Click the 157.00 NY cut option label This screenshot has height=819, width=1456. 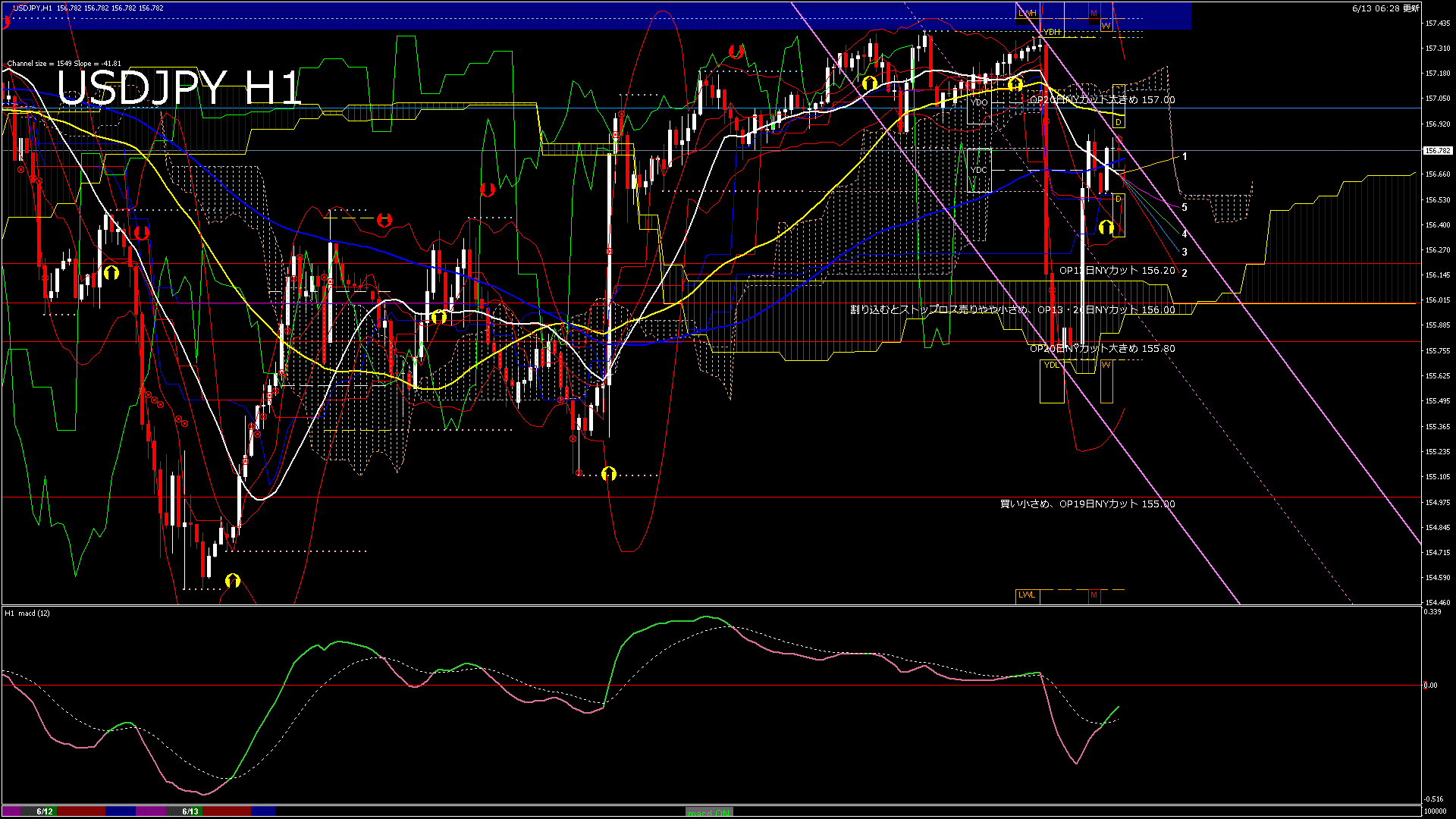click(x=1102, y=99)
